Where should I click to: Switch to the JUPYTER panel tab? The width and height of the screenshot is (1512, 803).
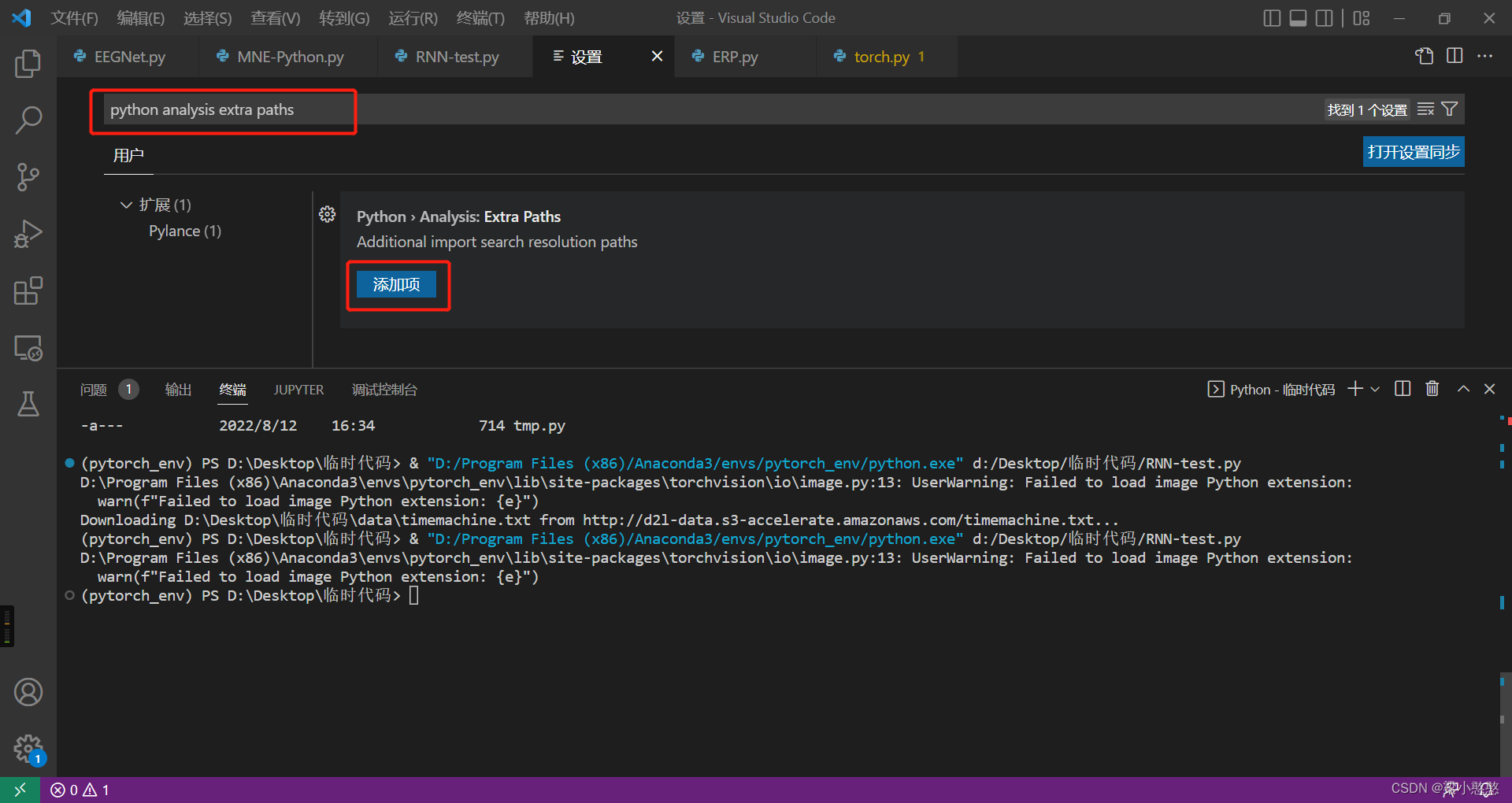[x=298, y=390]
